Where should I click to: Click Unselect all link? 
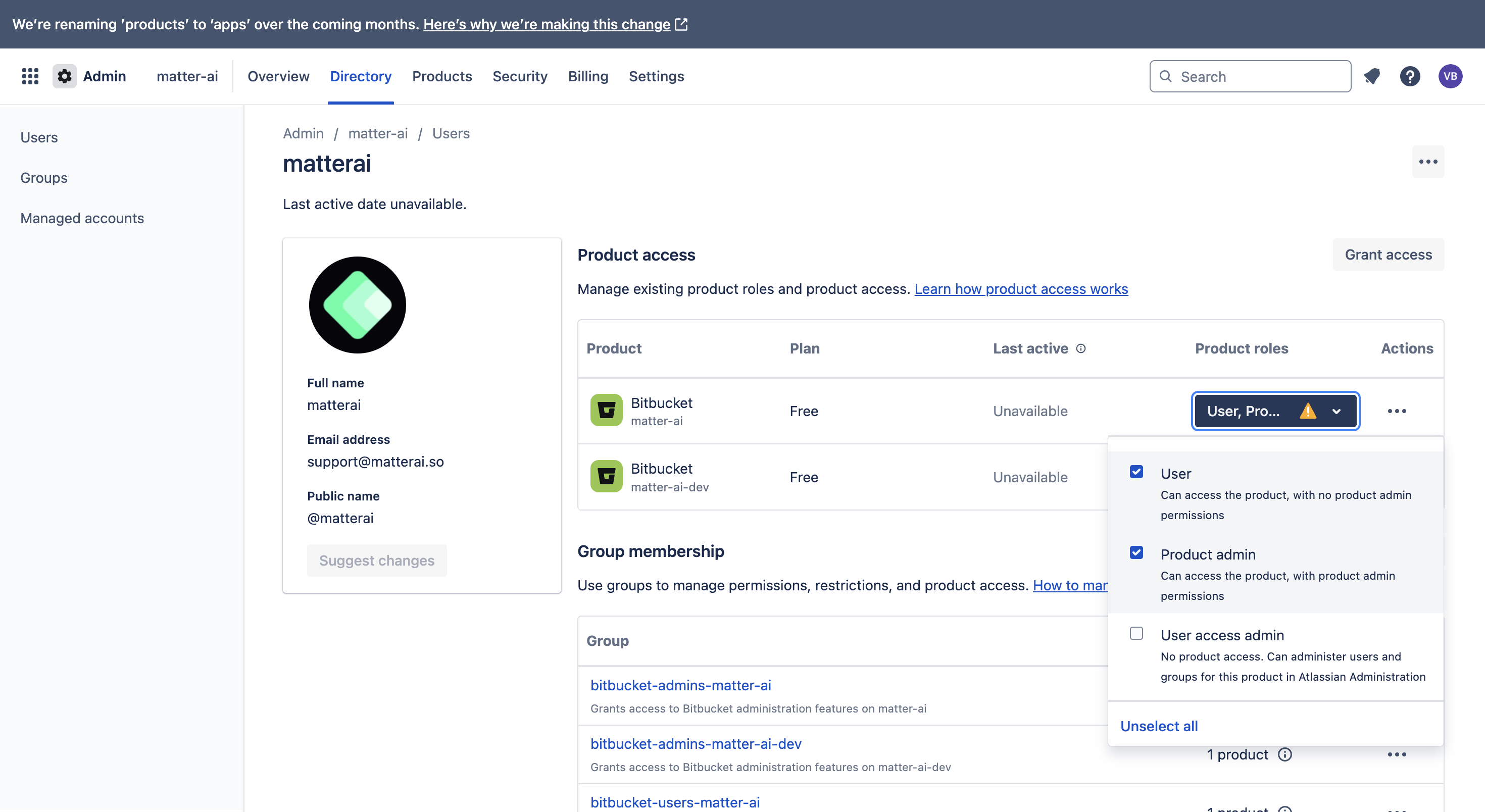(x=1159, y=726)
